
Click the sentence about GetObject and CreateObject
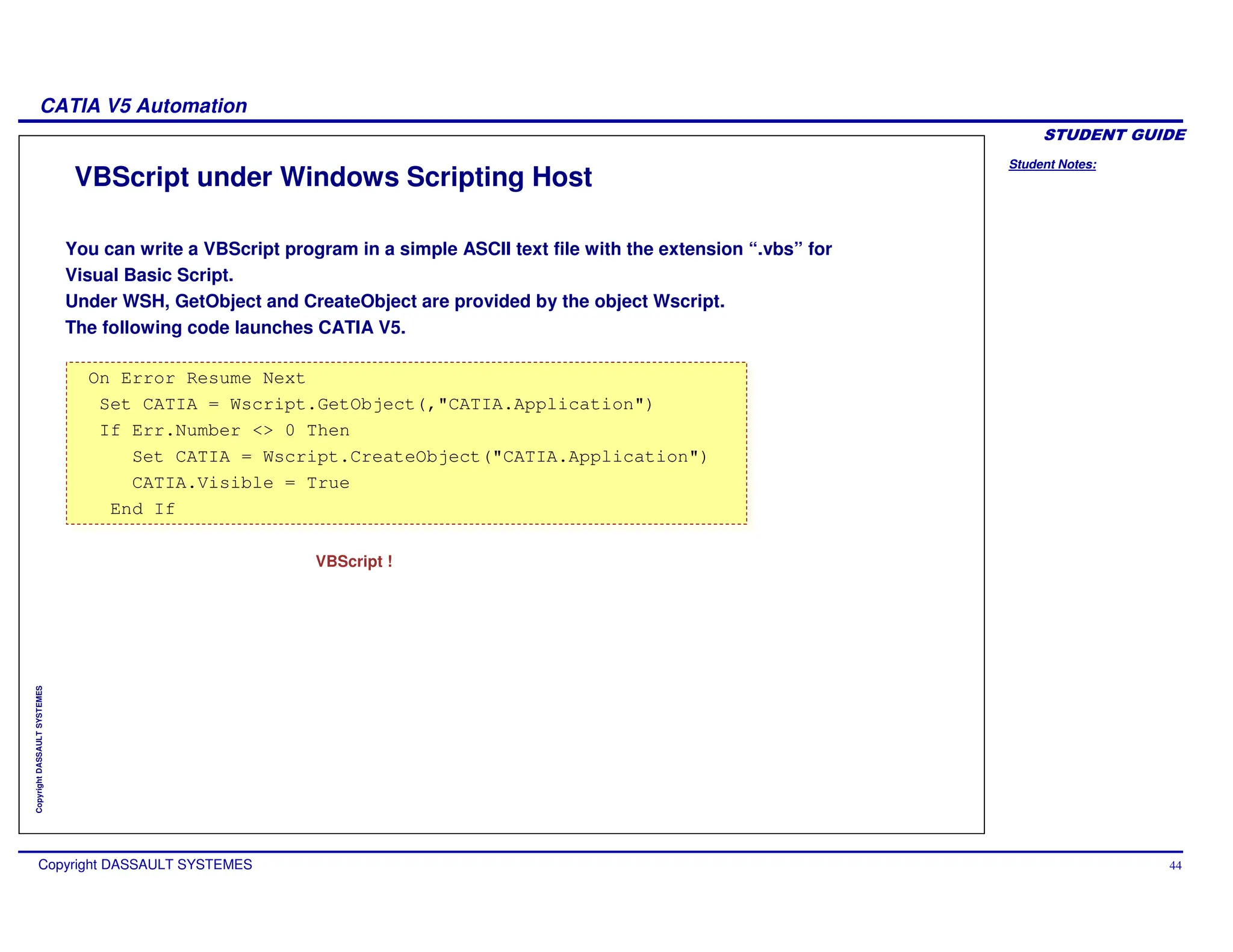394,301
